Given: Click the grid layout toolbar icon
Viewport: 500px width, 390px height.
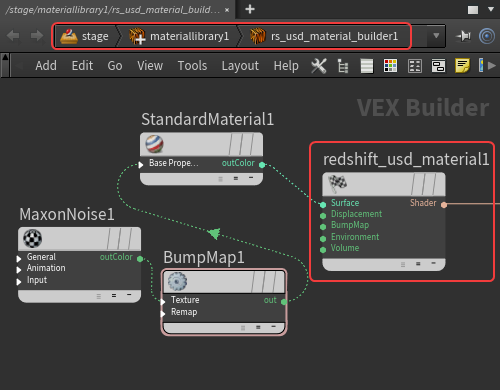Looking at the screenshot, I should pyautogui.click(x=415, y=66).
